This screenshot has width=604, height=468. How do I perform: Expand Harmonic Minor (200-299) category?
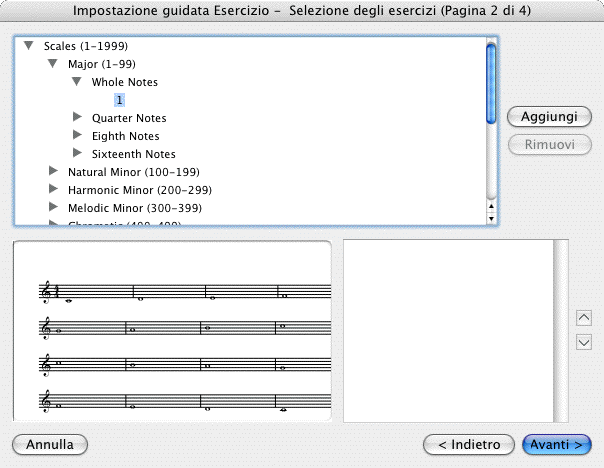coord(54,190)
